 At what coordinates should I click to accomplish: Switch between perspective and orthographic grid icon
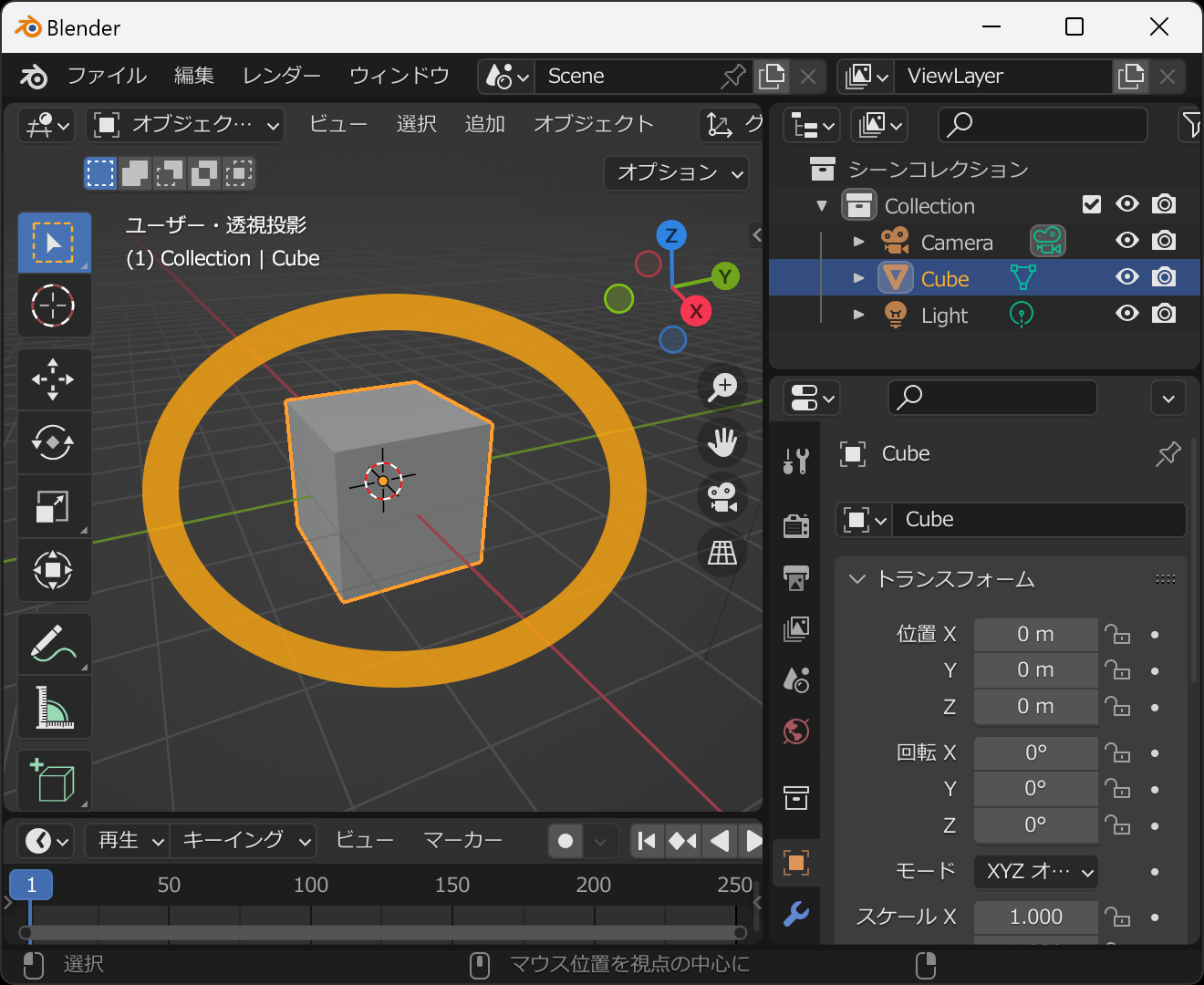pos(722,552)
